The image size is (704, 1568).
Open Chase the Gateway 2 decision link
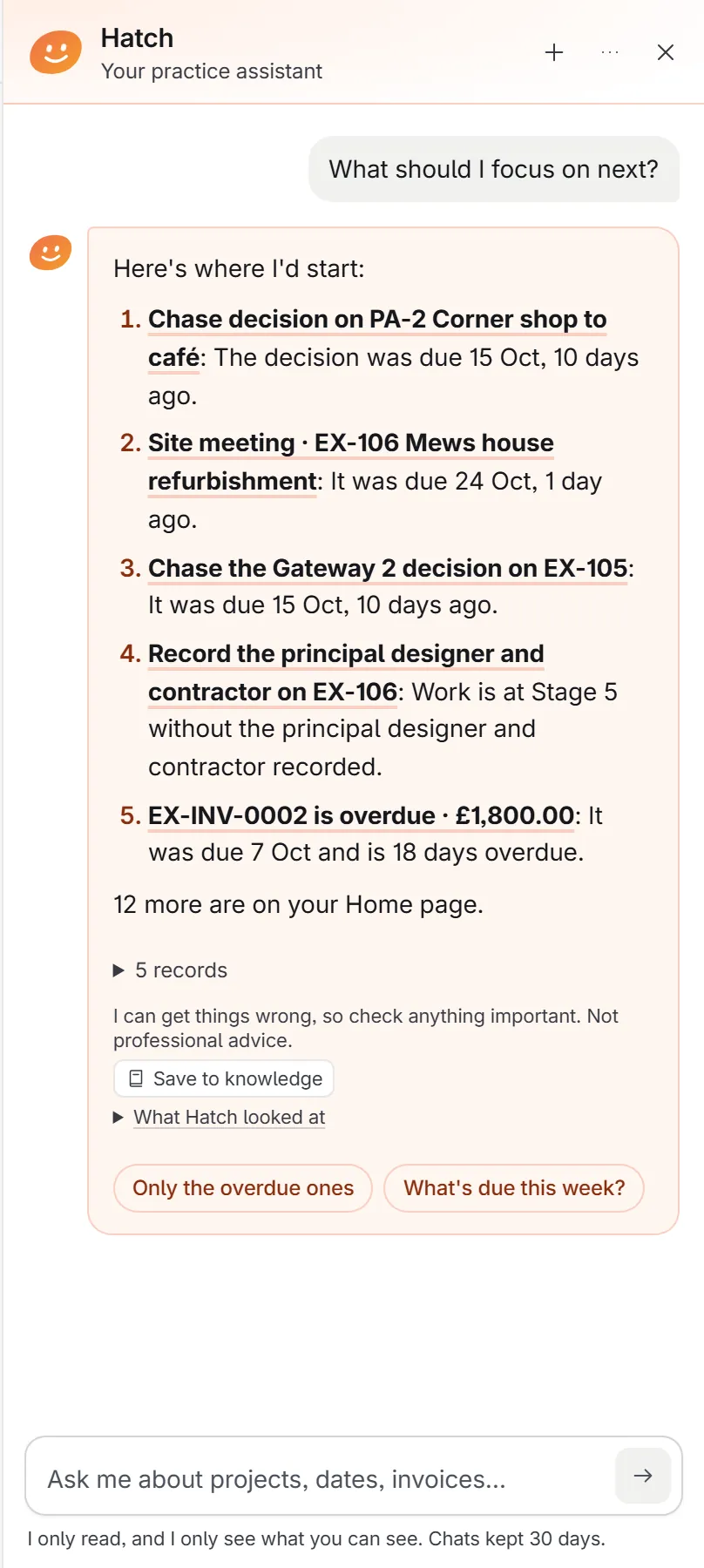click(x=388, y=568)
